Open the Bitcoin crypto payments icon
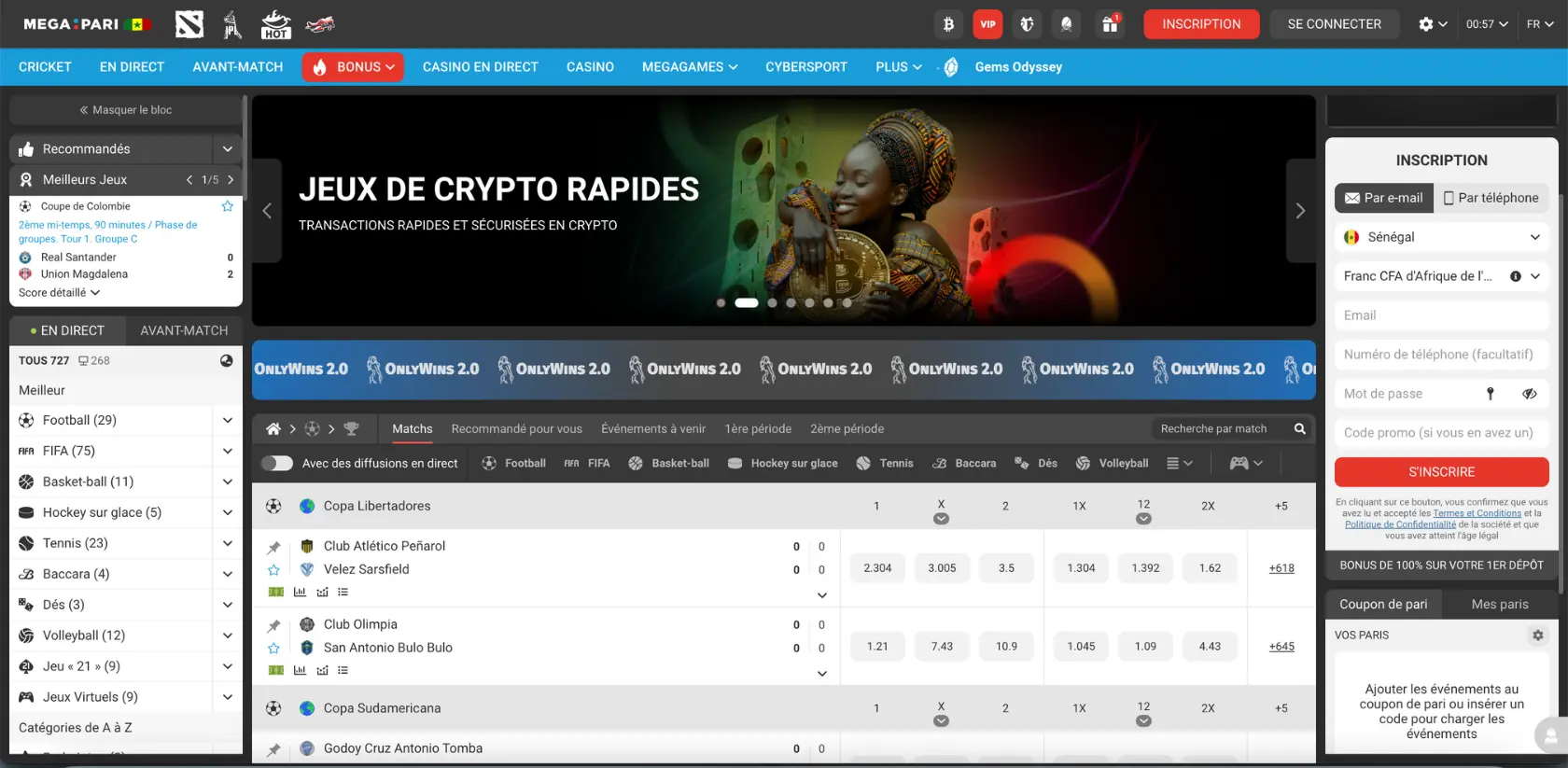This screenshot has height=768, width=1568. [x=948, y=24]
